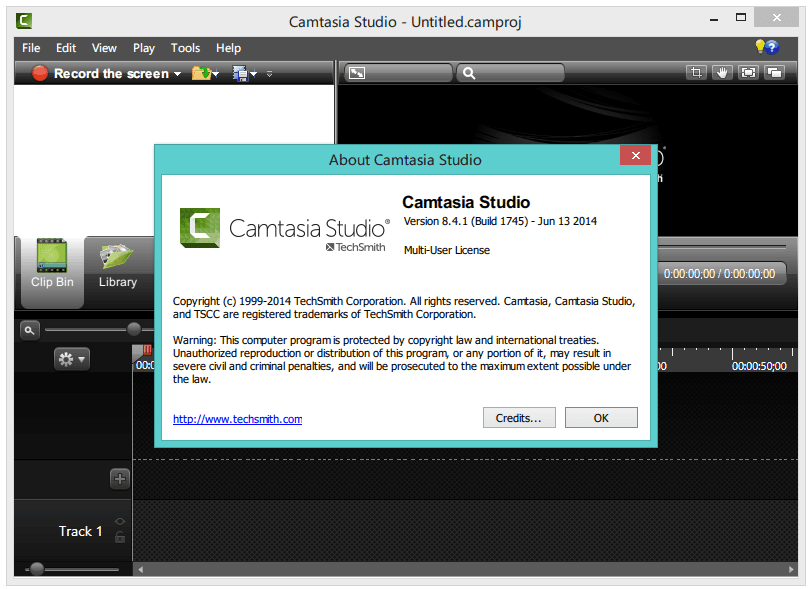The height and width of the screenshot is (589, 811).
Task: Maximize the Camtasia Studio window
Action: (x=741, y=18)
